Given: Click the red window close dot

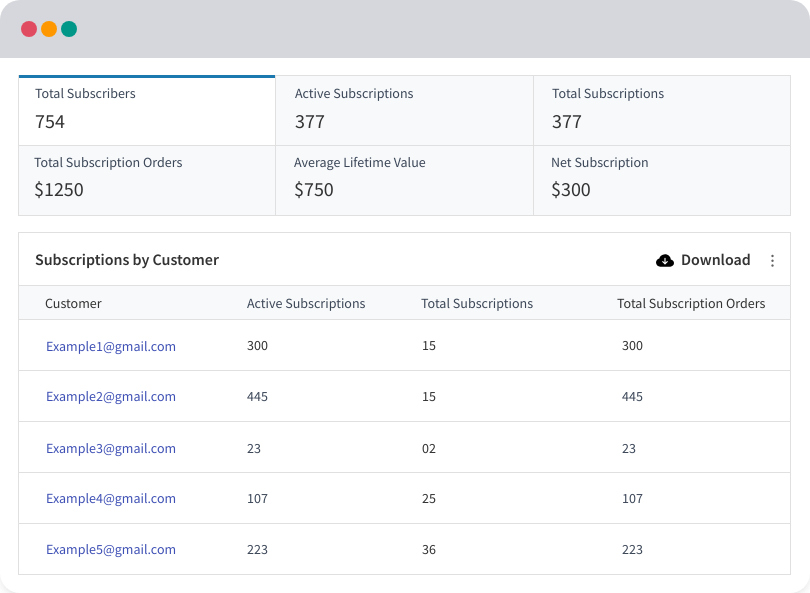Looking at the screenshot, I should pyautogui.click(x=29, y=29).
